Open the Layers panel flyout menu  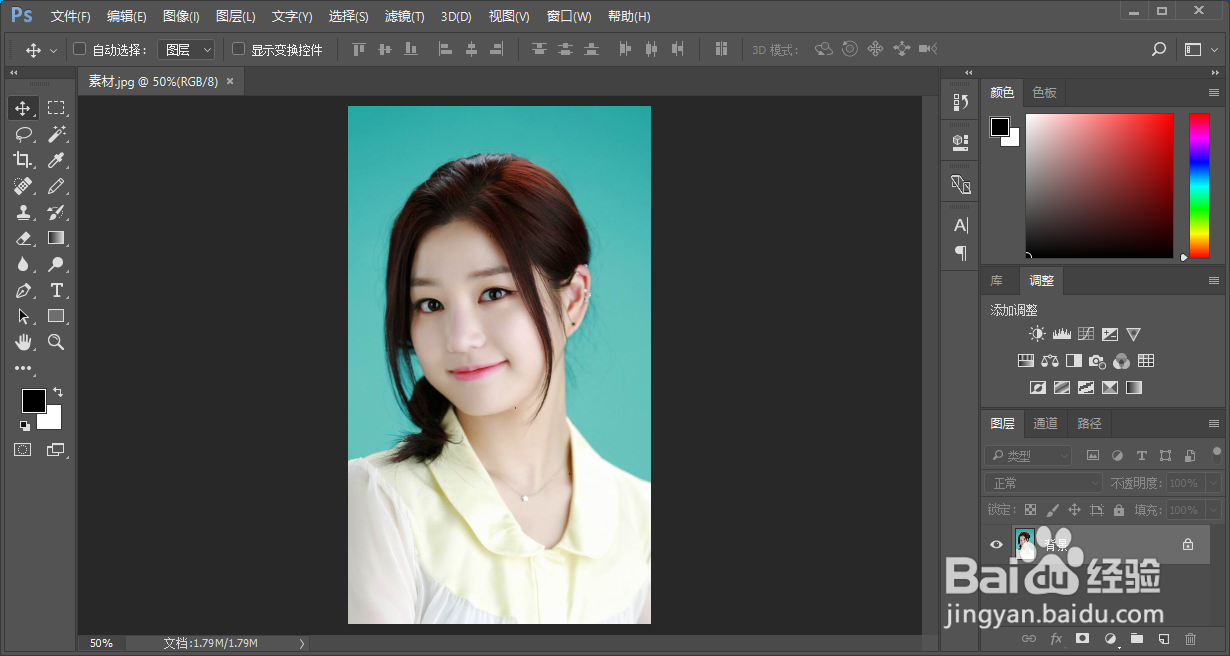pyautogui.click(x=1214, y=423)
